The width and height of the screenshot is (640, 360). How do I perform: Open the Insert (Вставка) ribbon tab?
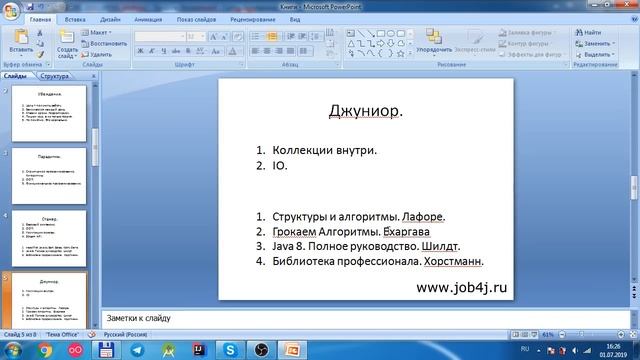(x=75, y=19)
